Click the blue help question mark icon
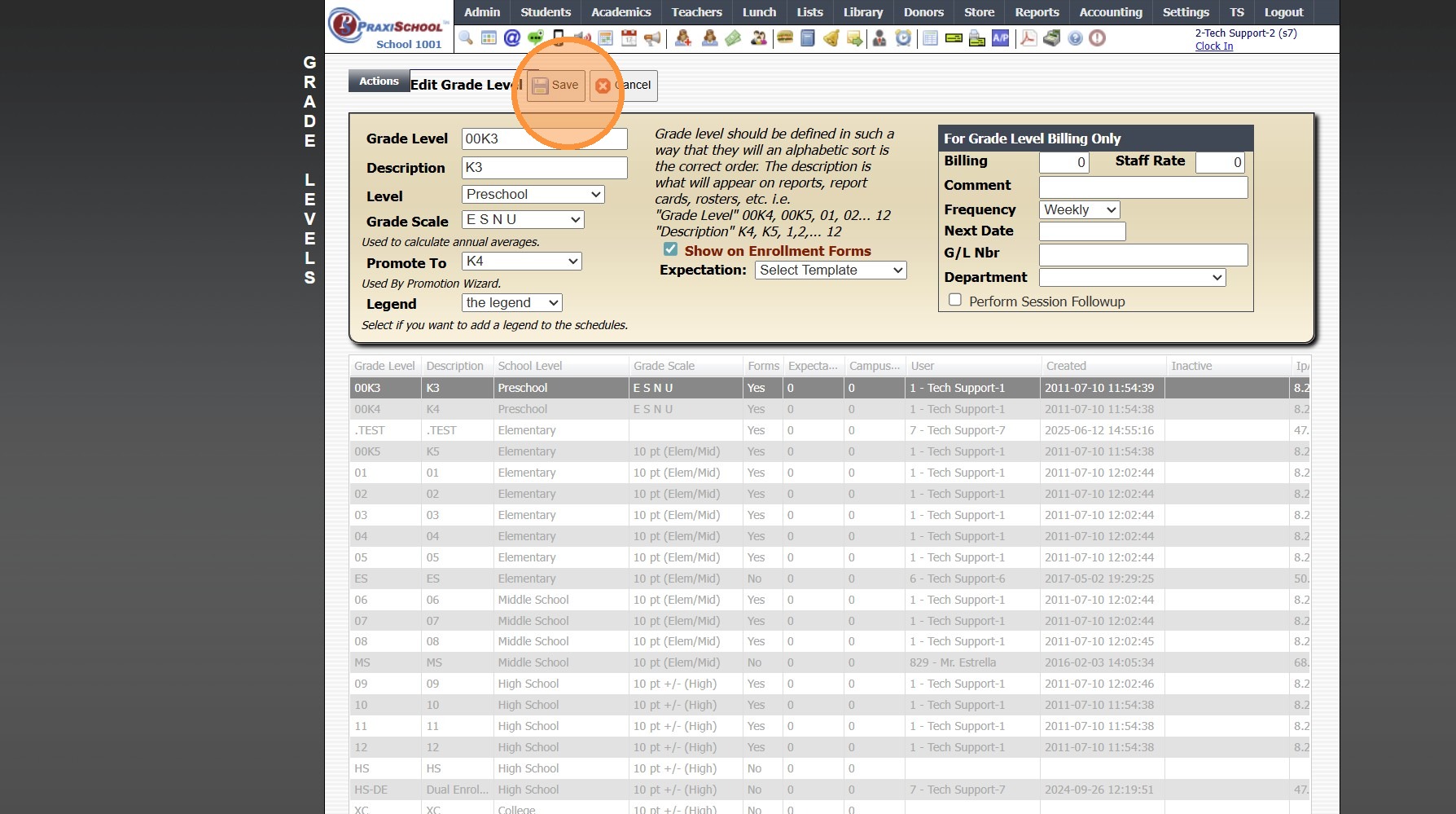Screen dimensions: 1456x814 (1075, 38)
